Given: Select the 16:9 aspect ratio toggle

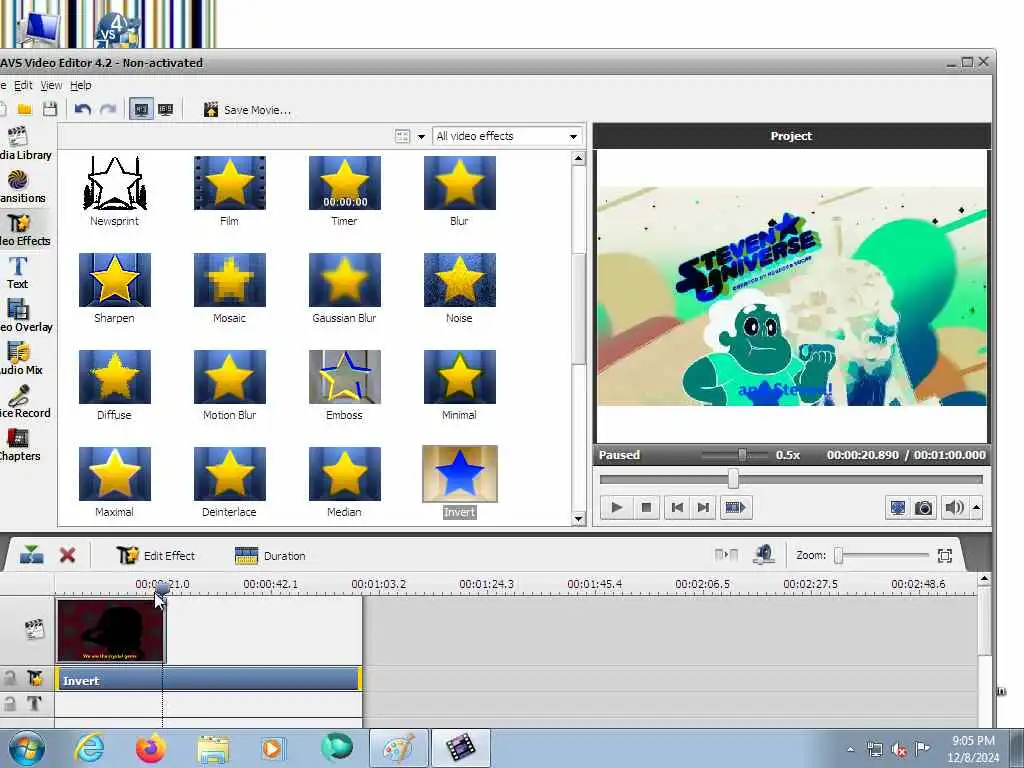Looking at the screenshot, I should point(166,109).
